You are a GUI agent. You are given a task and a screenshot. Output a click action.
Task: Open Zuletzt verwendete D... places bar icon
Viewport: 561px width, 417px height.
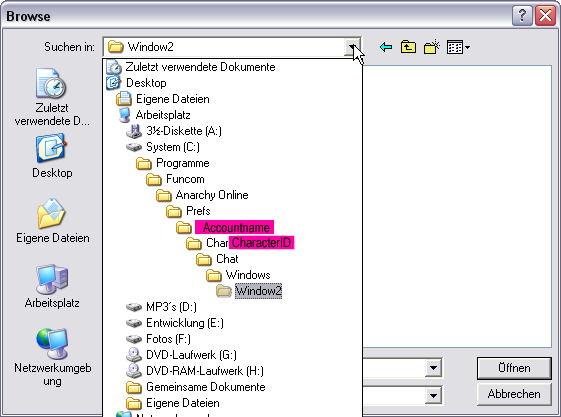click(x=52, y=97)
